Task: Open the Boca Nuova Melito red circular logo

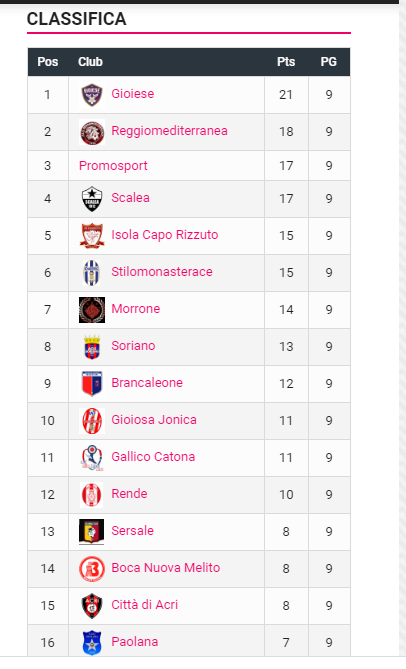Action: 92,569
